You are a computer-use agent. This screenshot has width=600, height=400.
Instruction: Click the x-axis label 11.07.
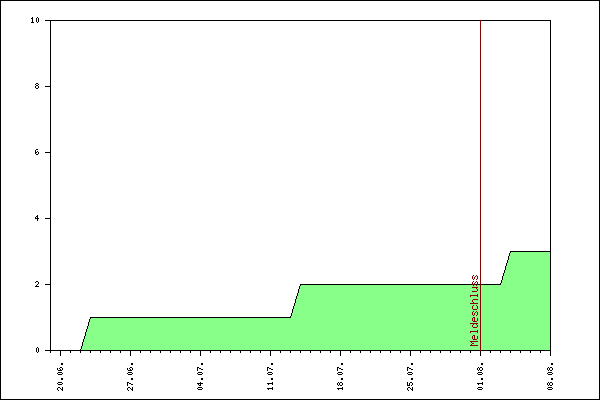point(271,377)
